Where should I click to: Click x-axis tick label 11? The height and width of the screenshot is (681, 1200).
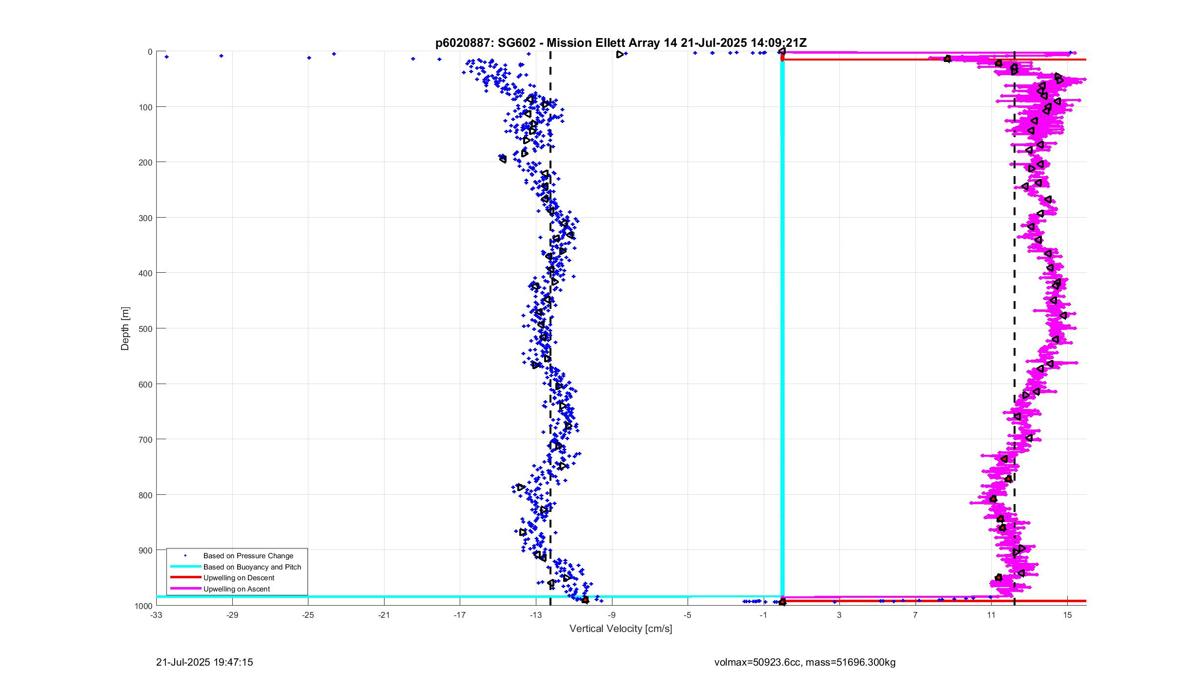991,615
